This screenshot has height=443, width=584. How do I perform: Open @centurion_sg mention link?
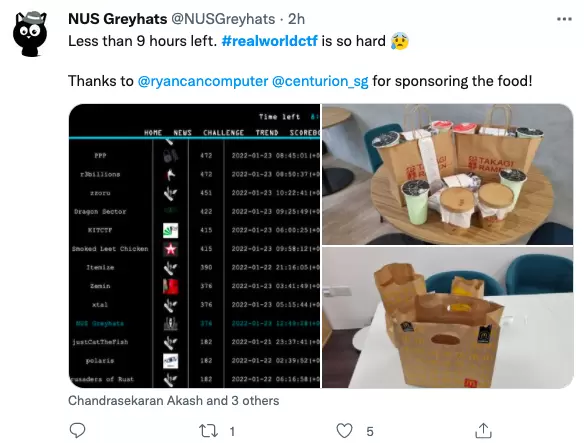[320, 81]
